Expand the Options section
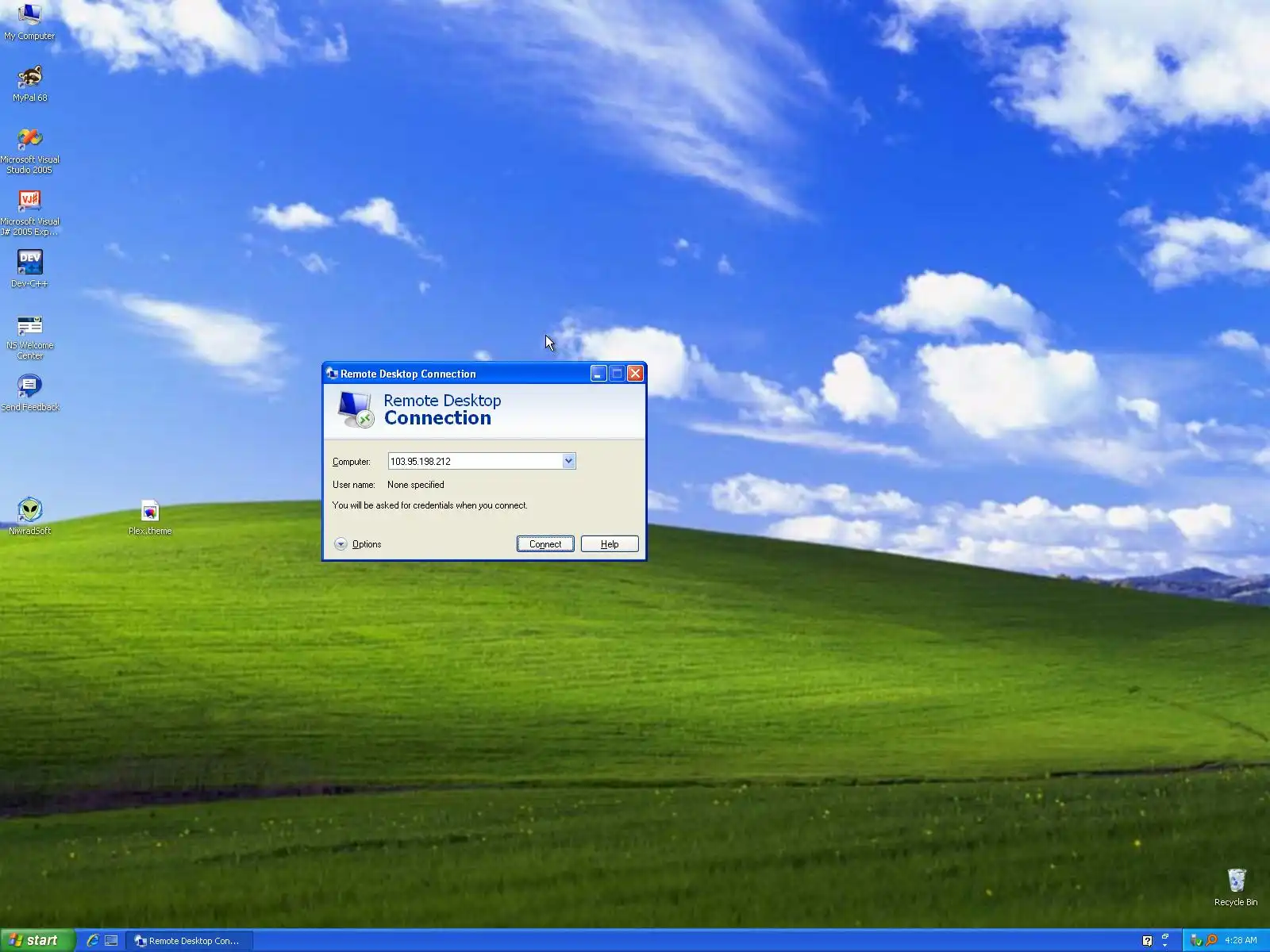The width and height of the screenshot is (1270, 952). pos(357,544)
